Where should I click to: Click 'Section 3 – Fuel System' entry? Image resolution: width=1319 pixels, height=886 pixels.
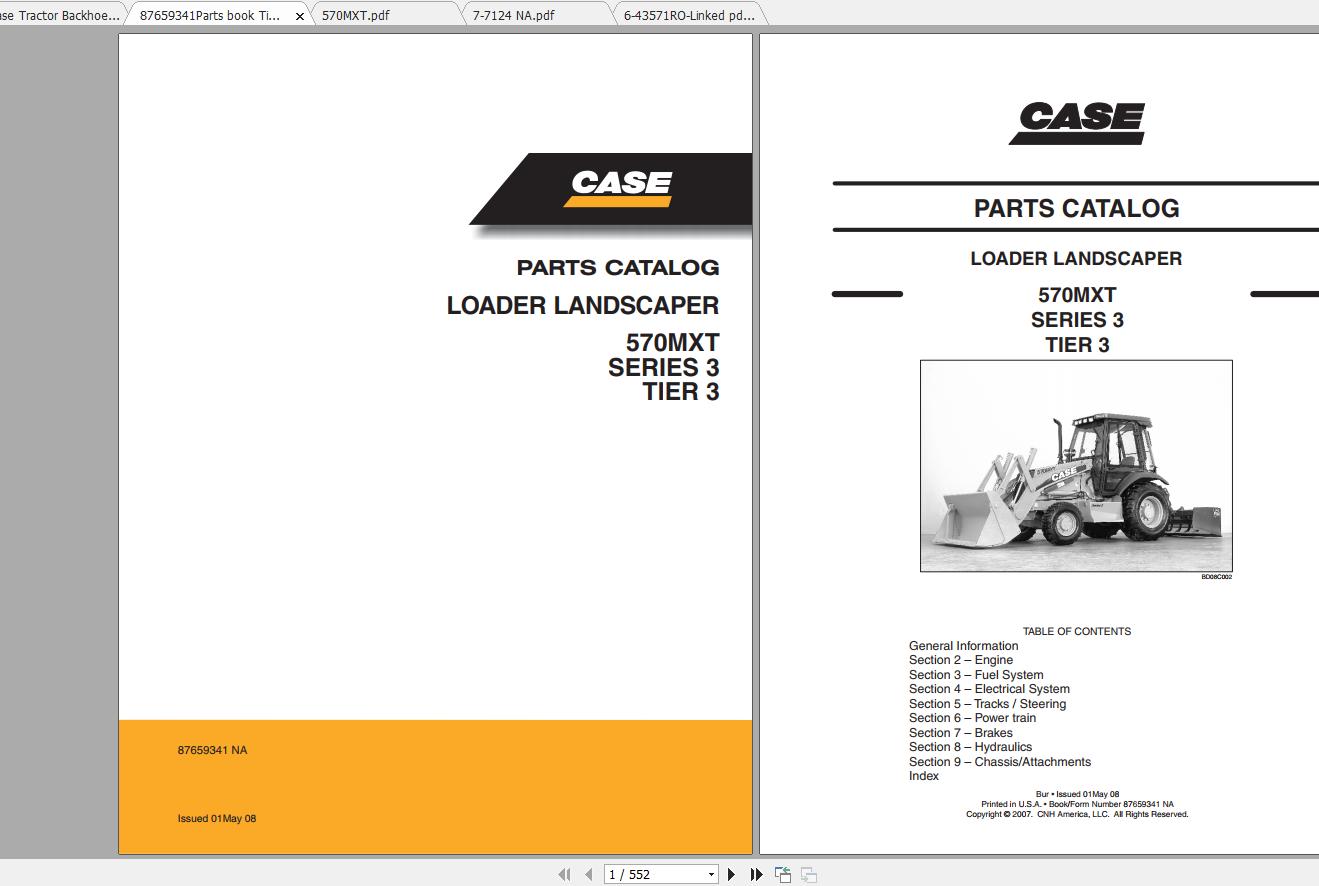coord(976,675)
